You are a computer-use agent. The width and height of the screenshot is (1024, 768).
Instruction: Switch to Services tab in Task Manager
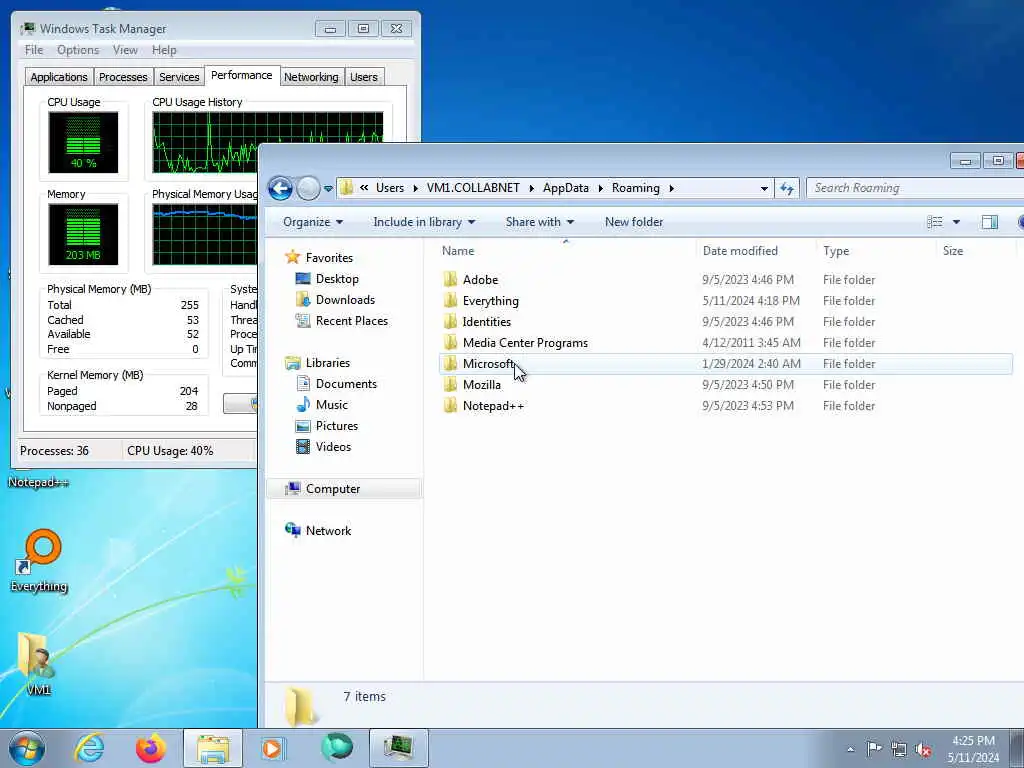click(179, 77)
